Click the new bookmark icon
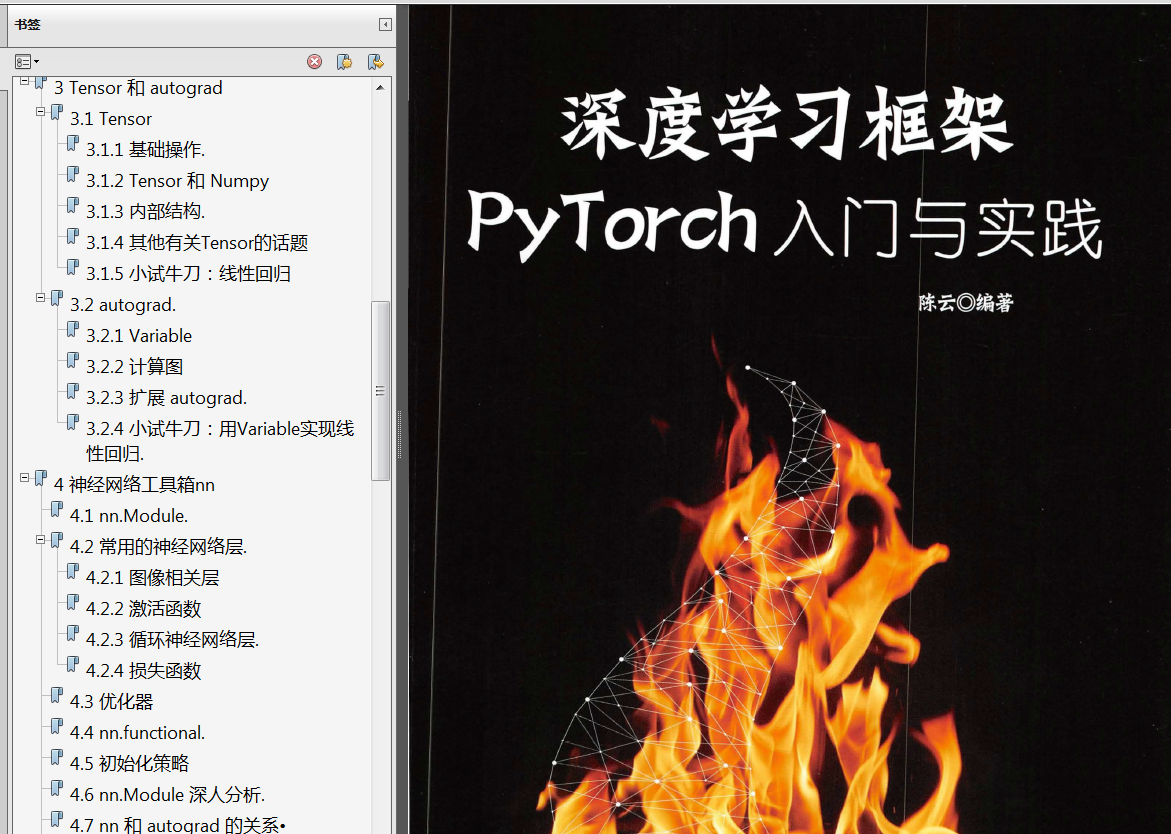 345,62
